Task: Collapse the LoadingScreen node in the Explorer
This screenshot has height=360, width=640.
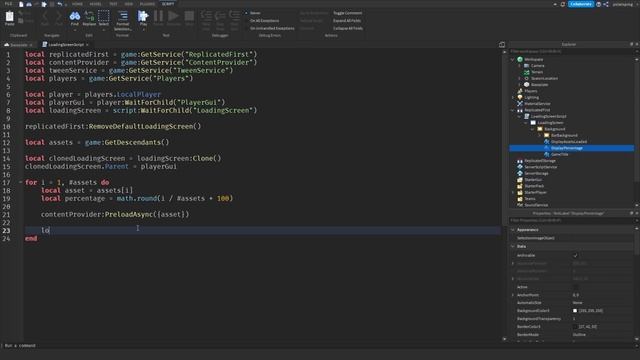Action: (526, 123)
